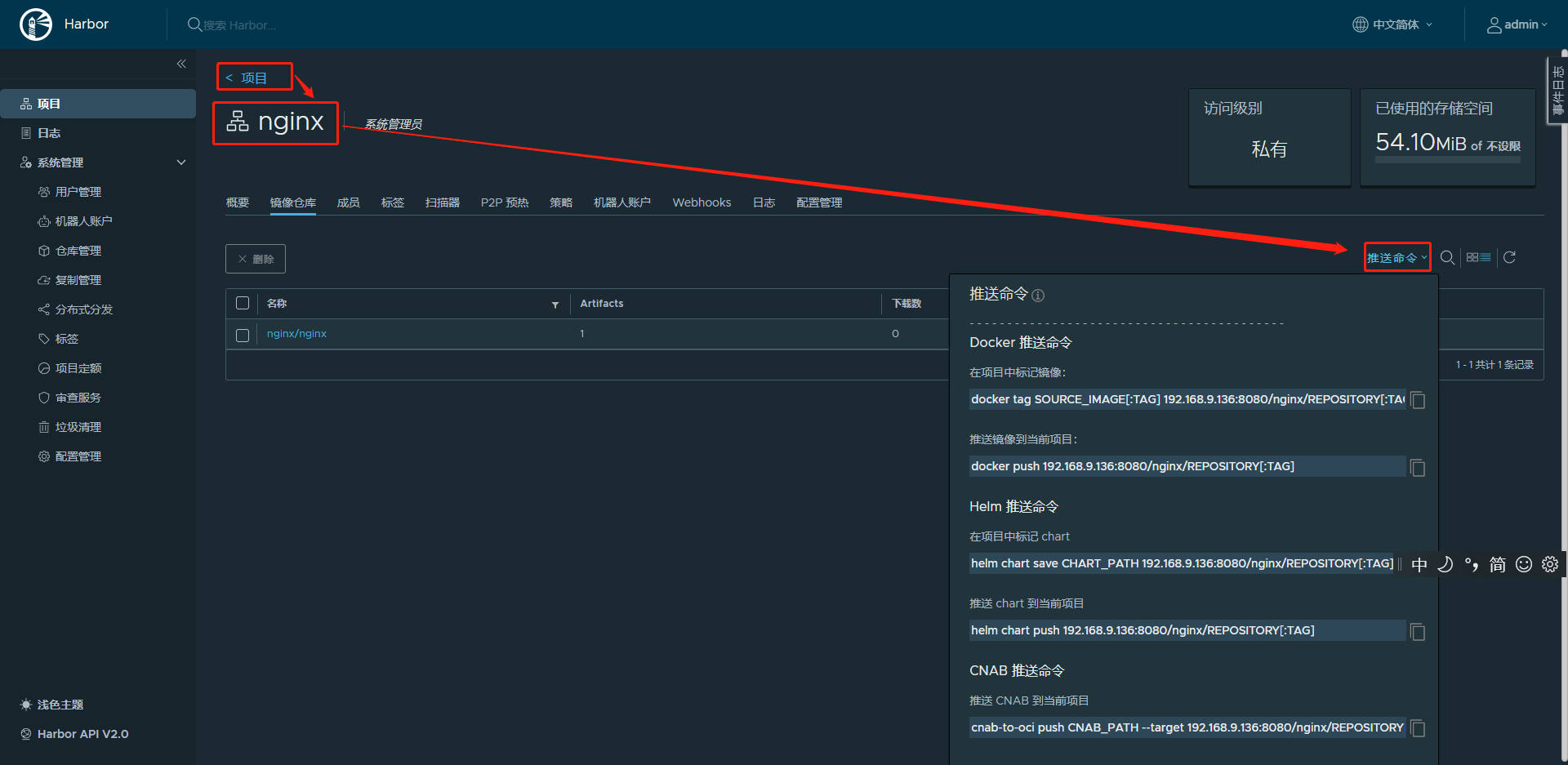Switch list/card view icon

(x=1478, y=257)
